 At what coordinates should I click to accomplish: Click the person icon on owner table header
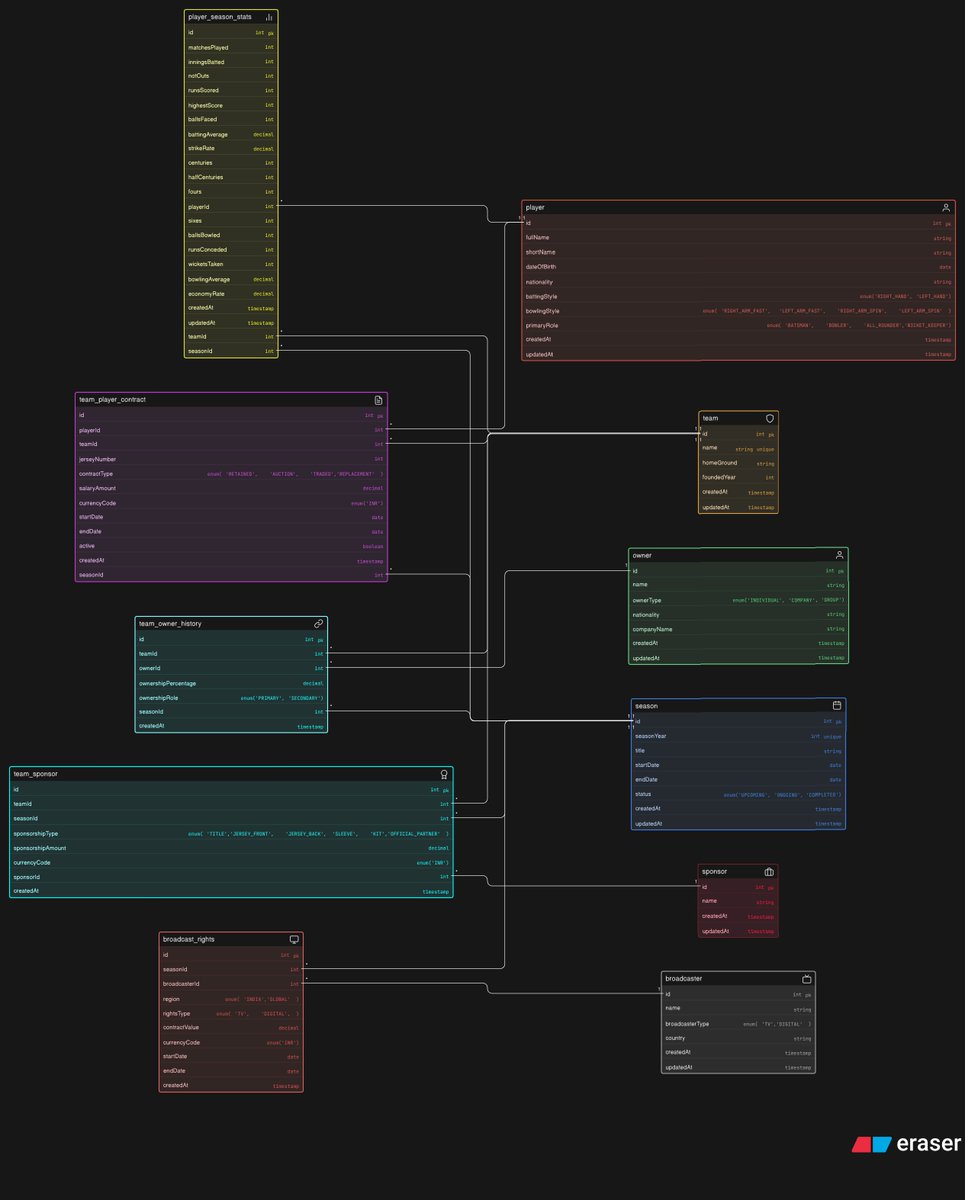(839, 554)
